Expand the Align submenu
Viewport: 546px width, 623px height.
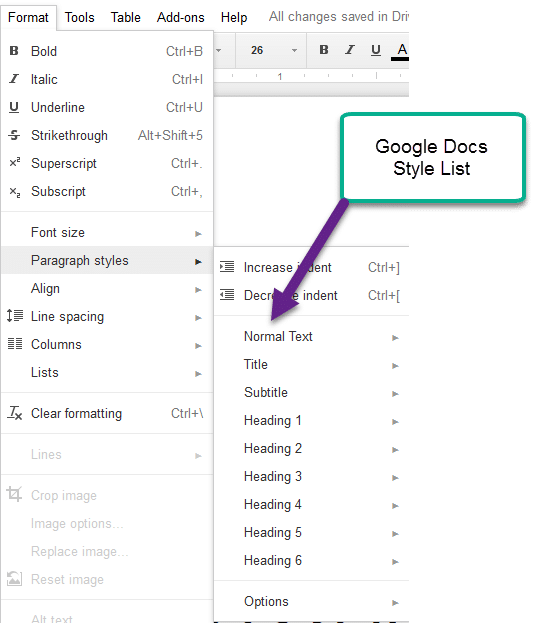pyautogui.click(x=106, y=288)
